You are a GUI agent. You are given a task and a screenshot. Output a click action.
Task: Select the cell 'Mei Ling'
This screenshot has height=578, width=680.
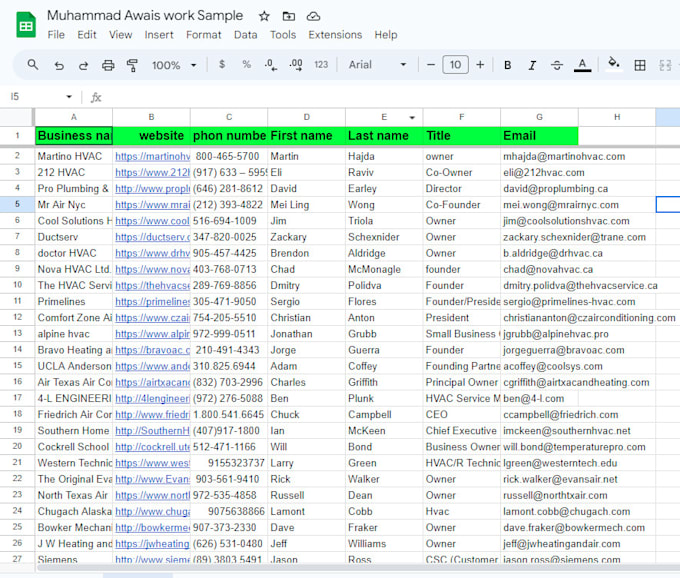click(307, 205)
